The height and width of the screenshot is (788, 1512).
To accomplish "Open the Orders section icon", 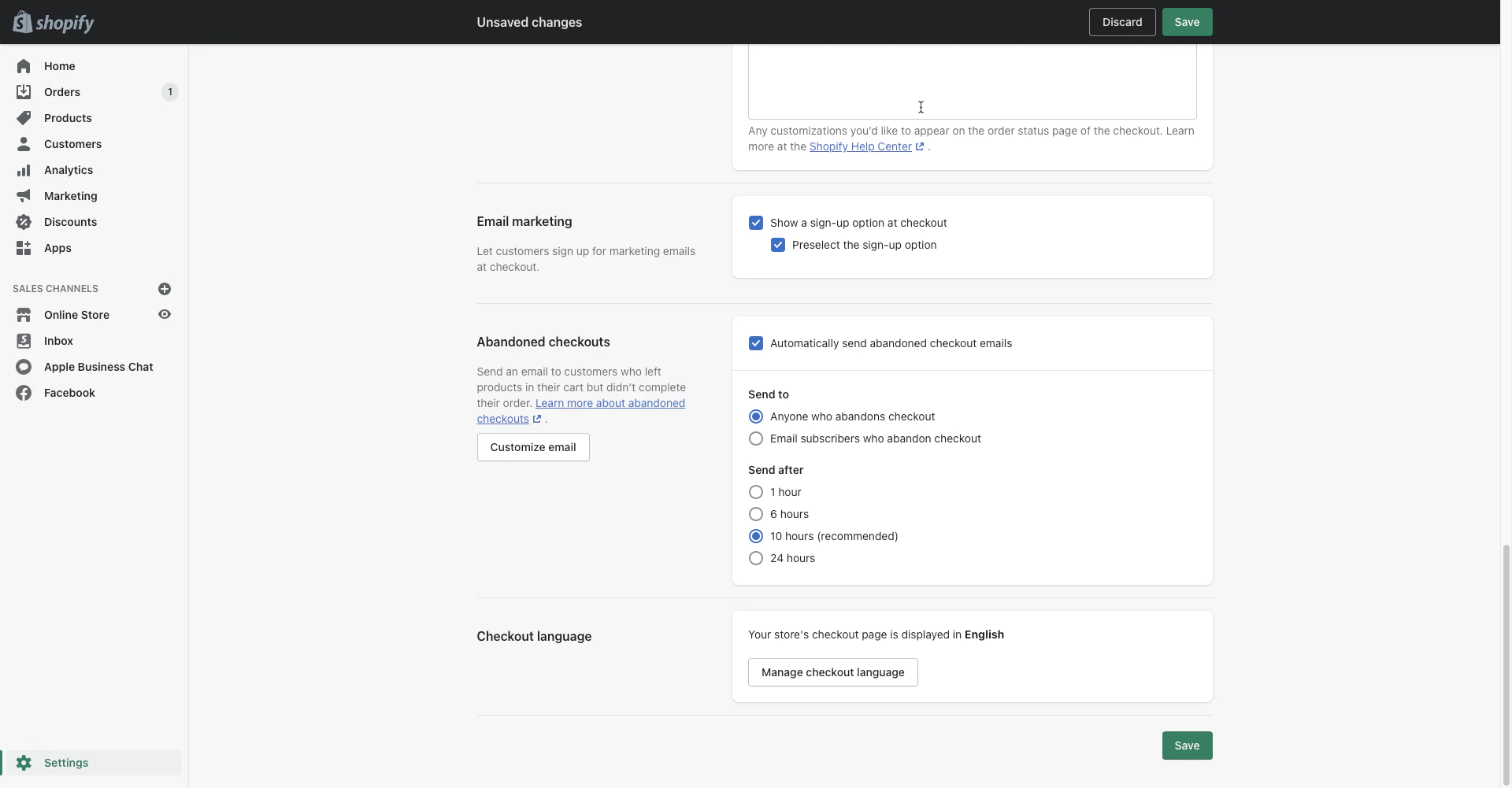I will click(x=24, y=92).
